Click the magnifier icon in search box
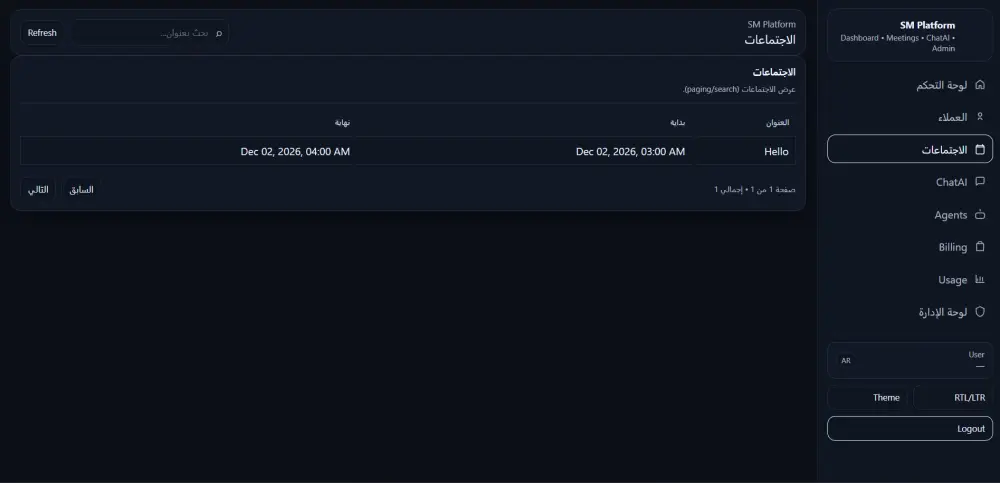Image resolution: width=1000 pixels, height=483 pixels. [x=219, y=33]
